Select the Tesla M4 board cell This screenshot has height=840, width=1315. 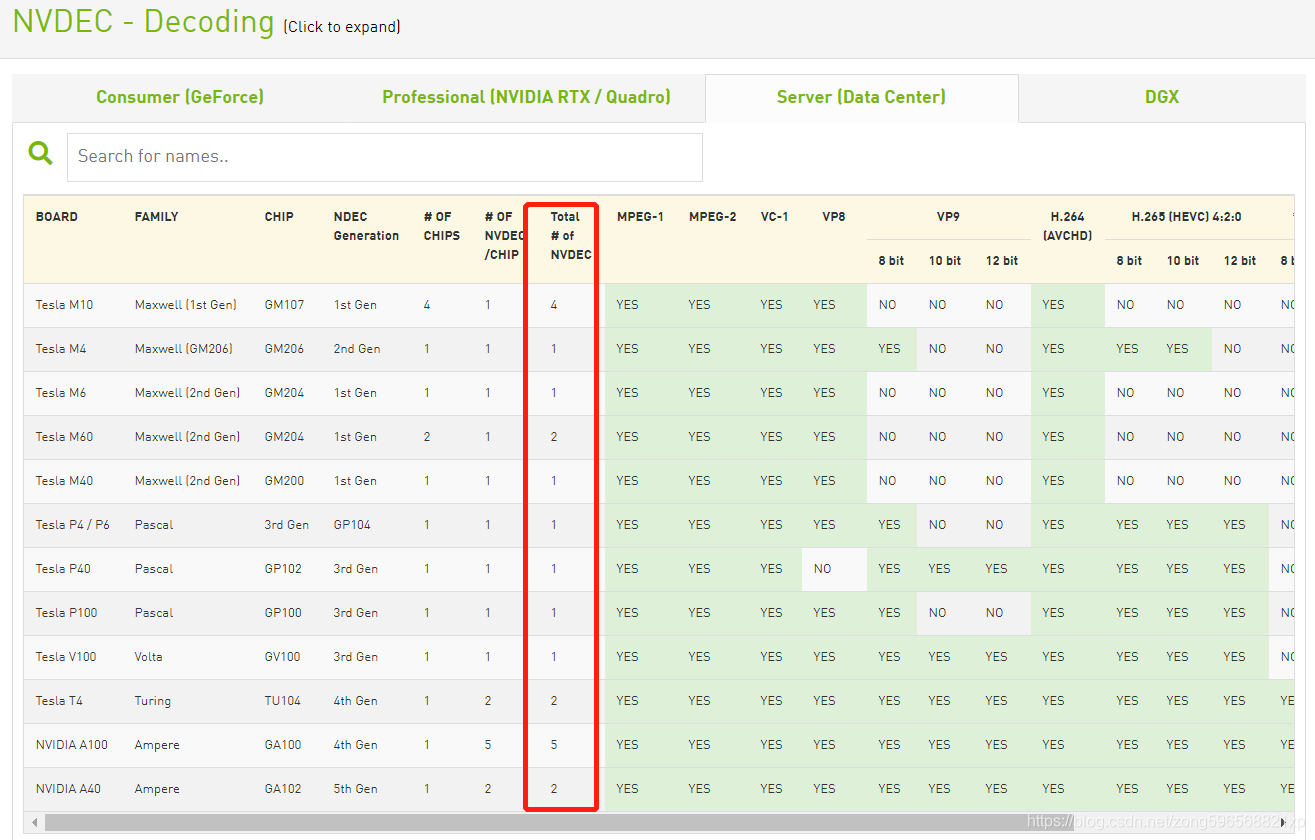61,349
